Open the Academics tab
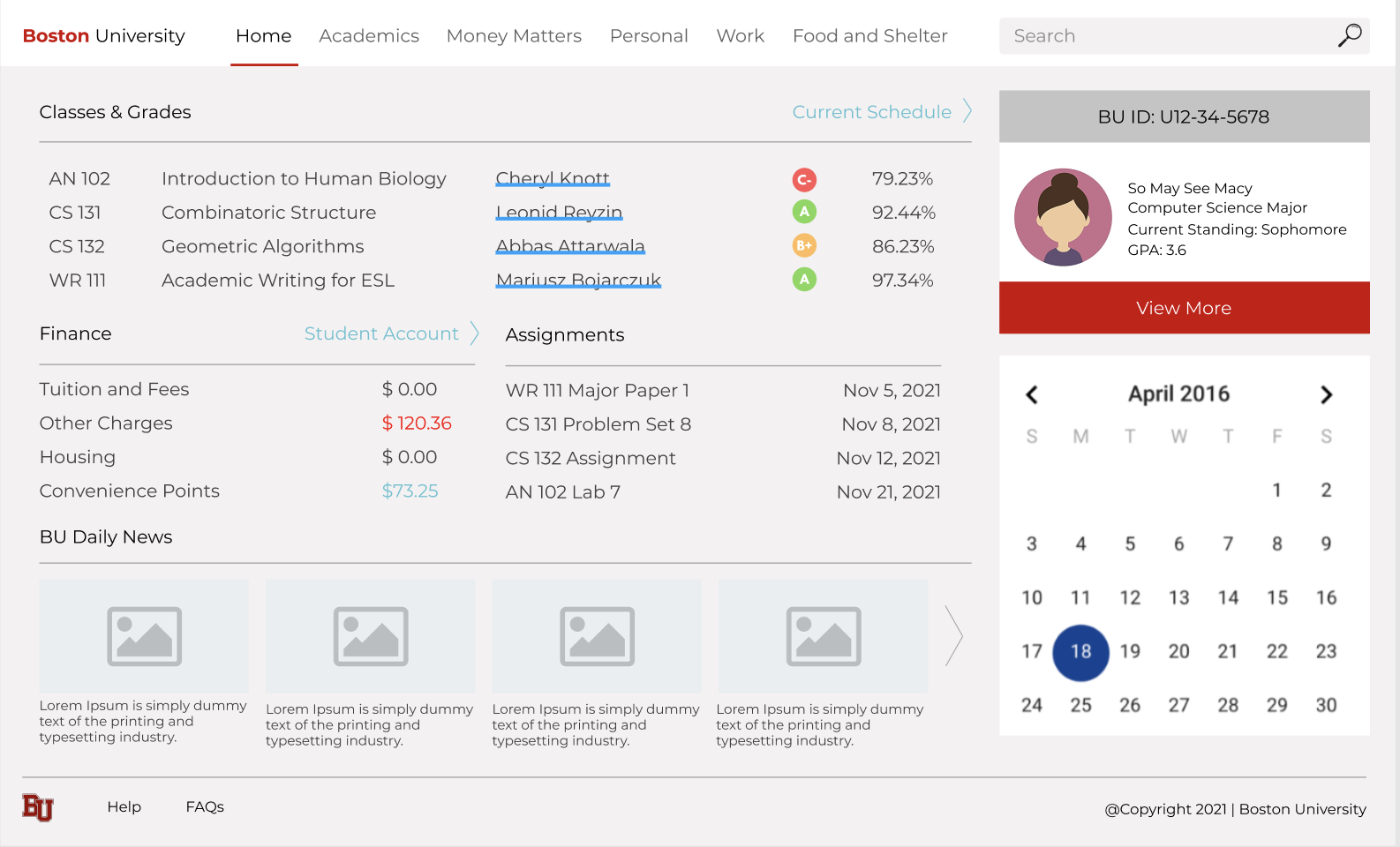The image size is (1400, 847). (x=368, y=36)
